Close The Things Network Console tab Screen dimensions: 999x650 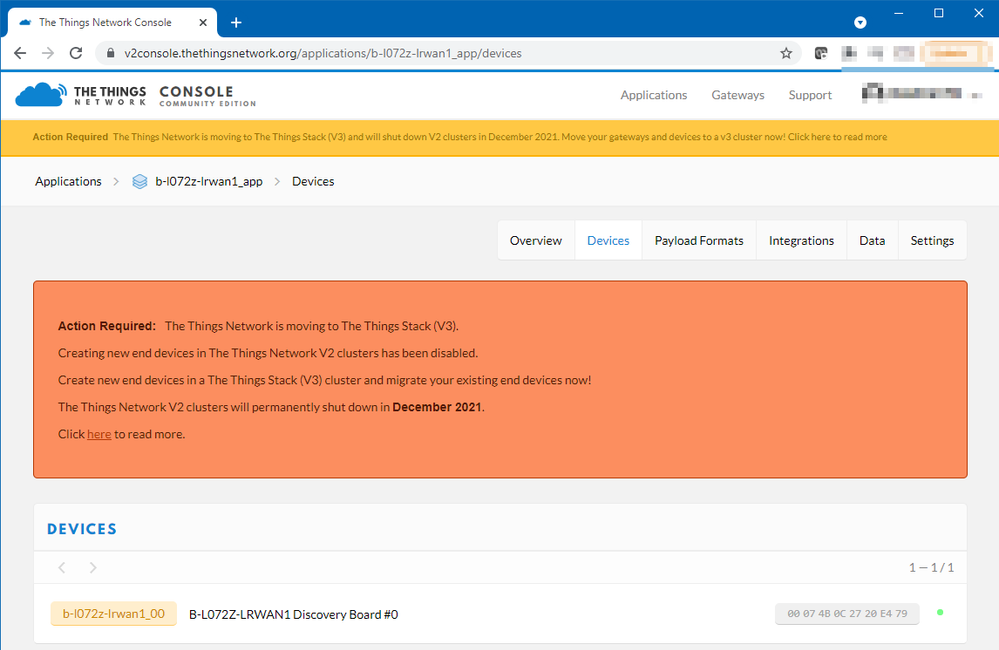pos(203,22)
